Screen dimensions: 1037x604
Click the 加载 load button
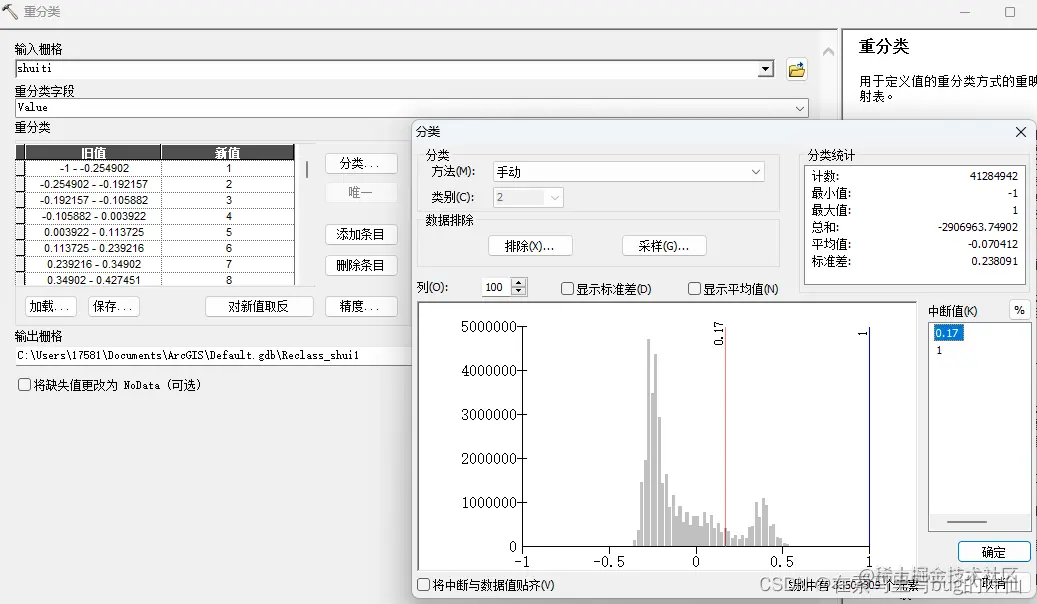click(x=51, y=306)
